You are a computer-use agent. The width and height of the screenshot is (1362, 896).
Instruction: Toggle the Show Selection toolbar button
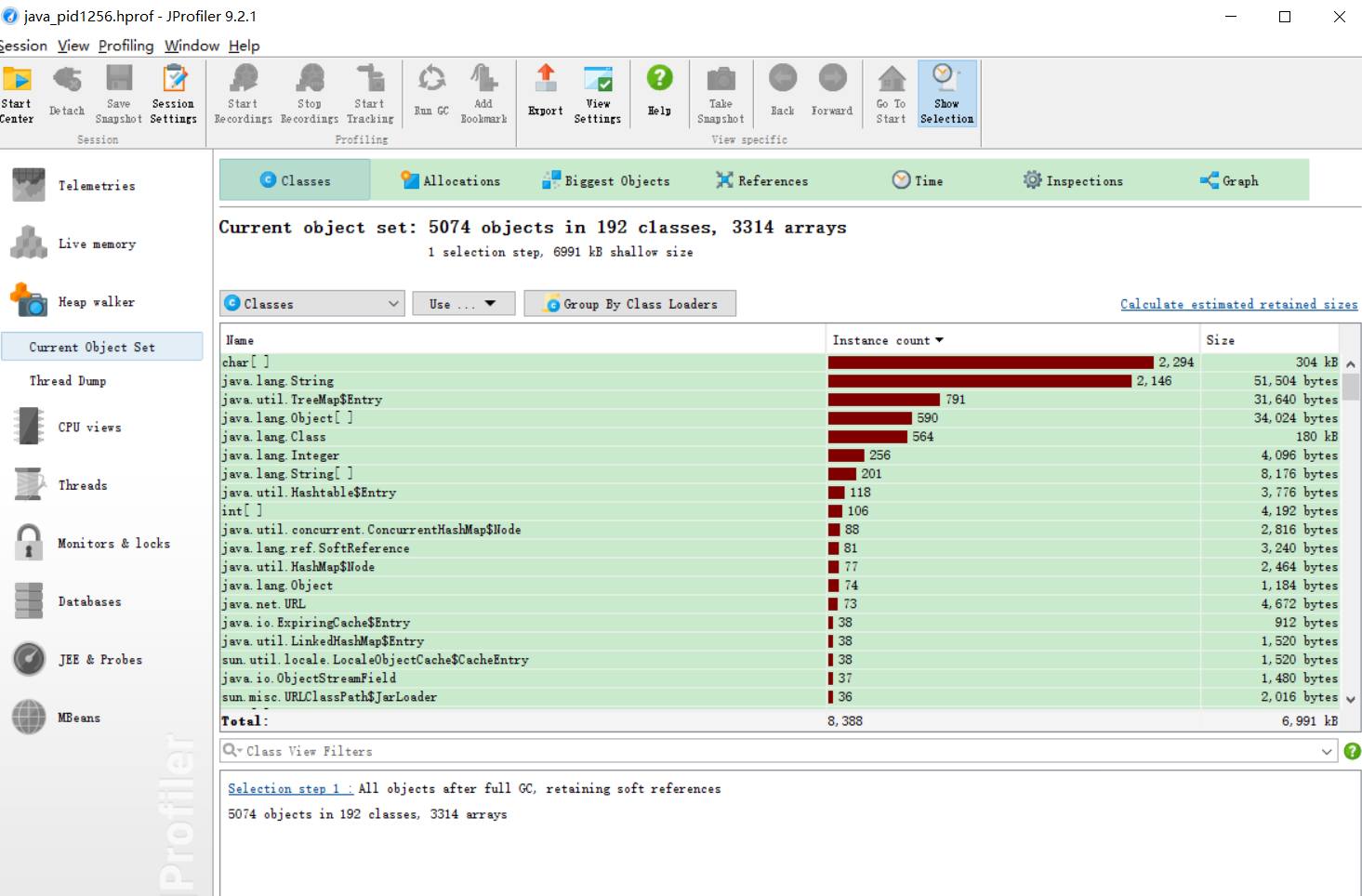pos(947,93)
